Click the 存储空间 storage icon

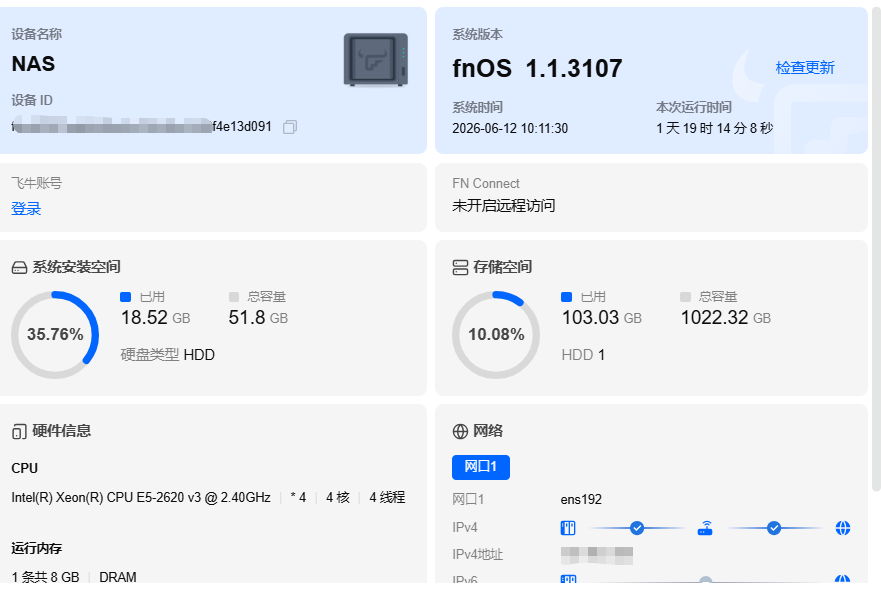tap(460, 267)
